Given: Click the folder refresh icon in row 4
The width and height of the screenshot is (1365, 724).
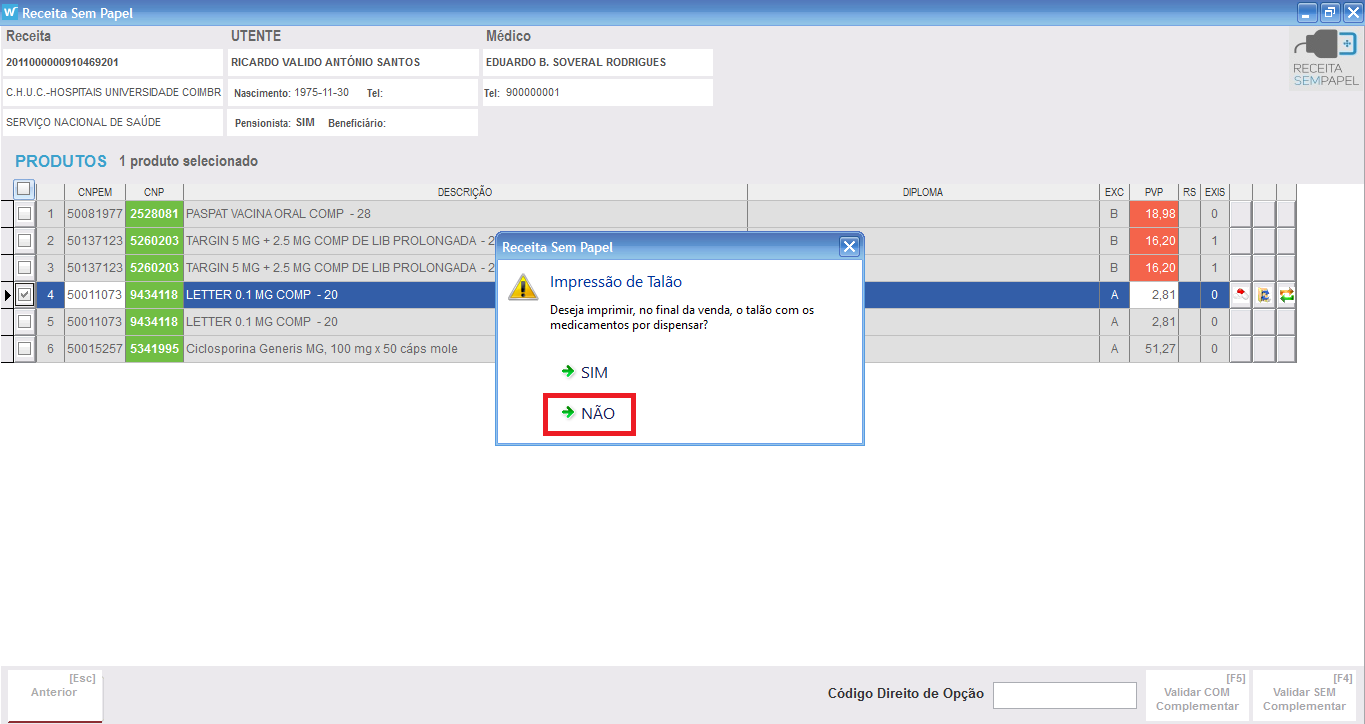Looking at the screenshot, I should (x=1264, y=295).
